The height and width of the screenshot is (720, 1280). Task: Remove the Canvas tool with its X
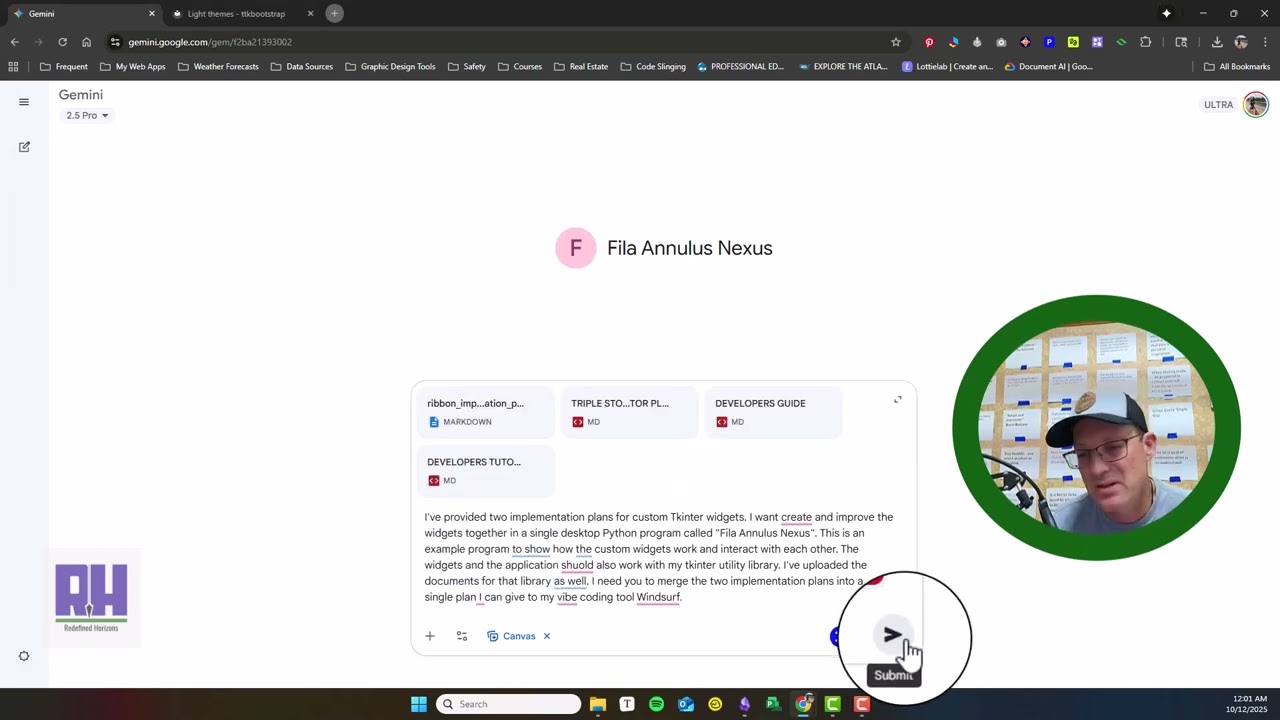[547, 636]
